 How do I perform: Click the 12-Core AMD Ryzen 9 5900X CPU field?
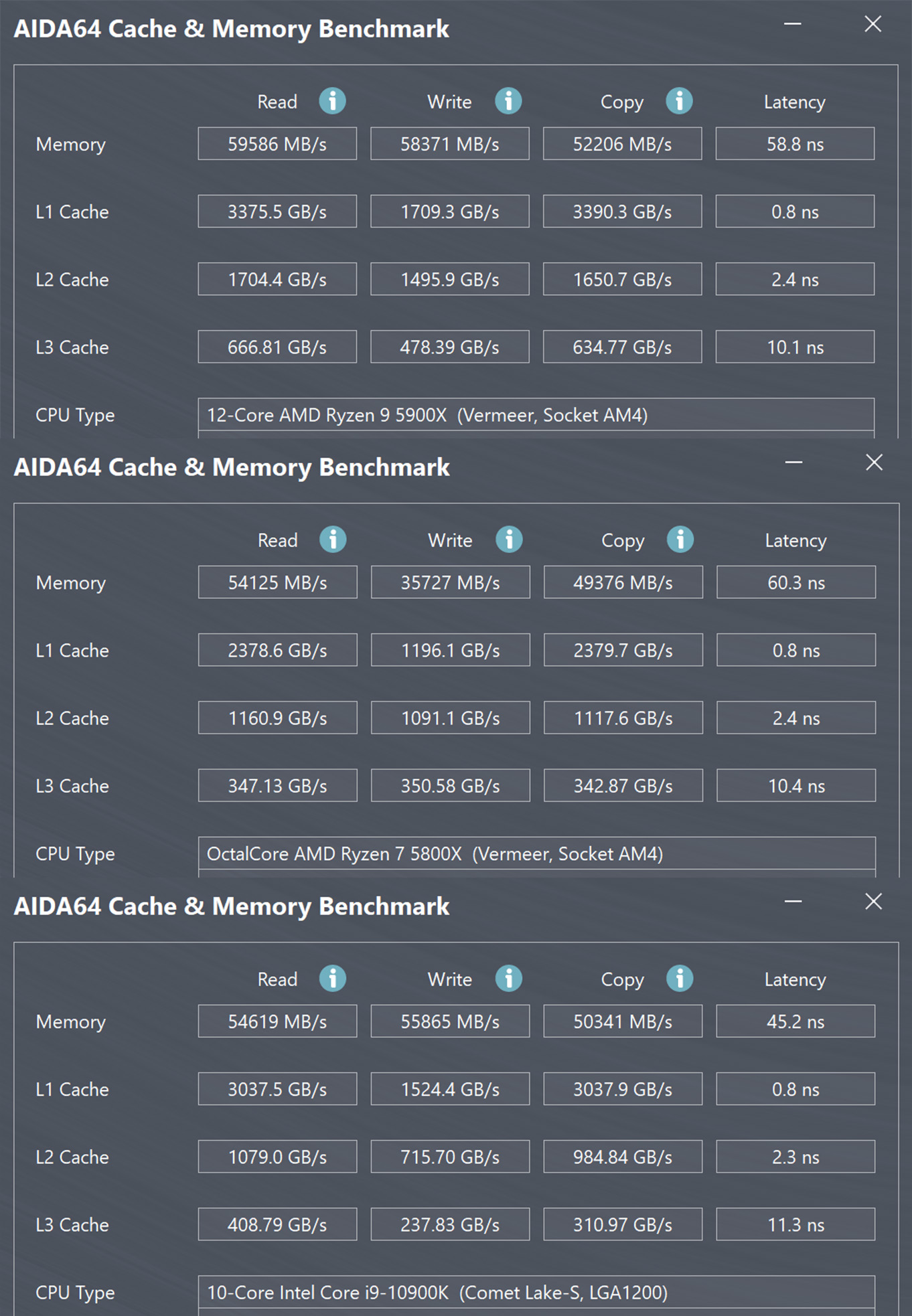pyautogui.click(x=536, y=415)
